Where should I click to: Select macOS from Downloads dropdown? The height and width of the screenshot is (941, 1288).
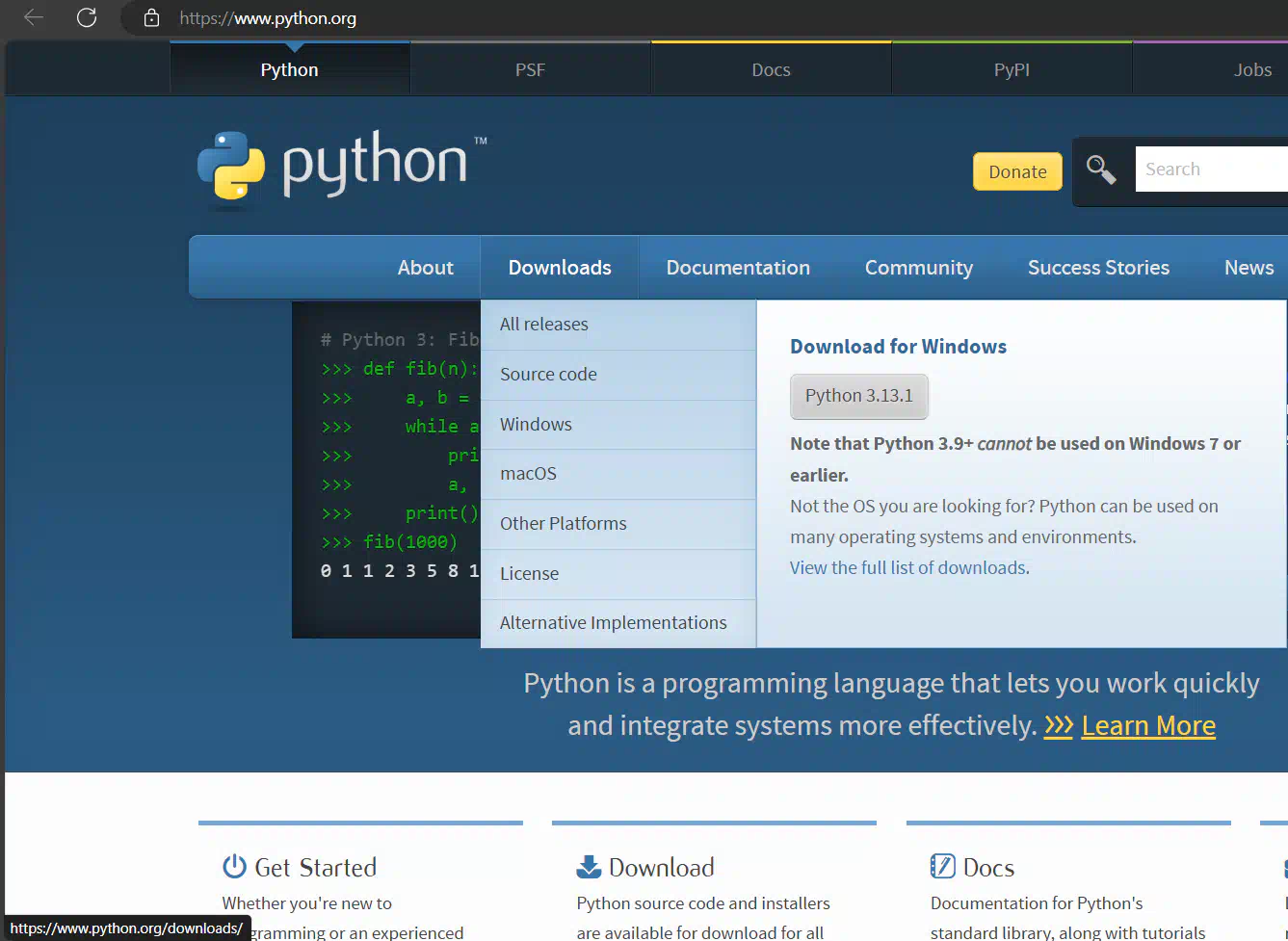click(618, 474)
